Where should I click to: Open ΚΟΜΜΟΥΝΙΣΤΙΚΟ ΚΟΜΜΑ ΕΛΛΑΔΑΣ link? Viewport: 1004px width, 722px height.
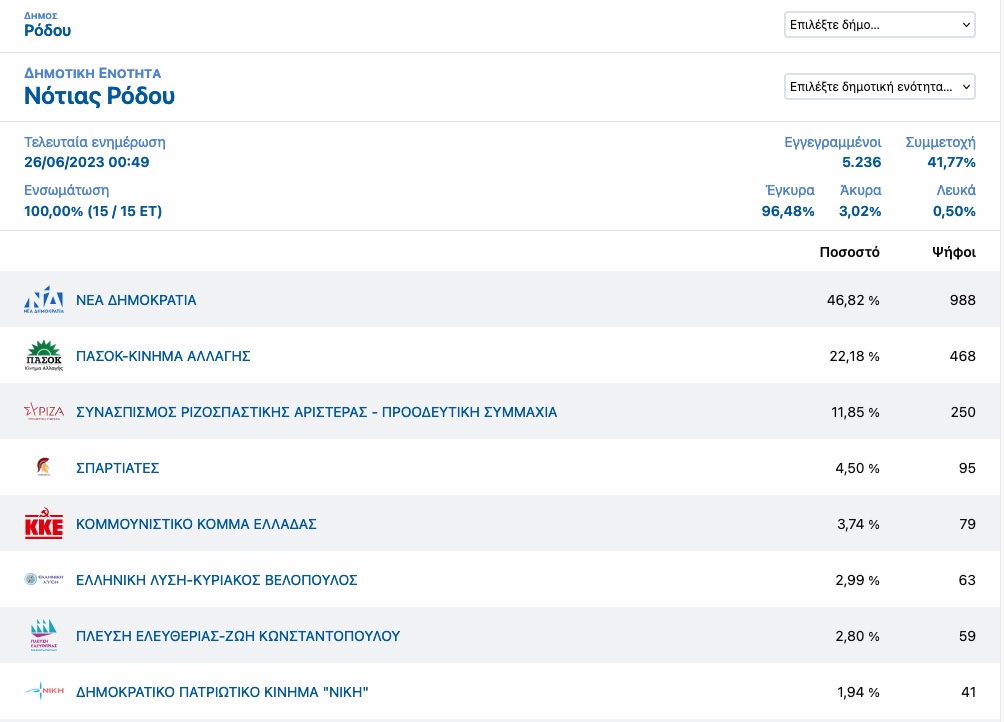click(x=197, y=524)
